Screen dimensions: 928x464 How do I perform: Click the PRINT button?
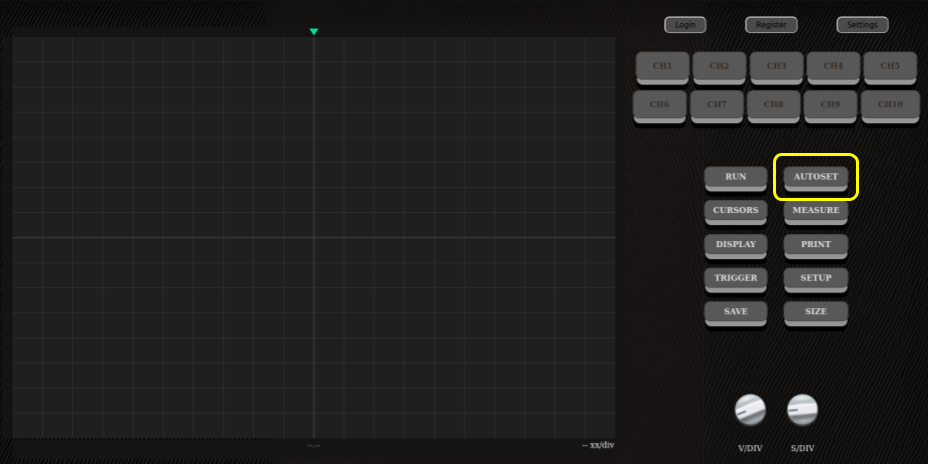coord(816,246)
